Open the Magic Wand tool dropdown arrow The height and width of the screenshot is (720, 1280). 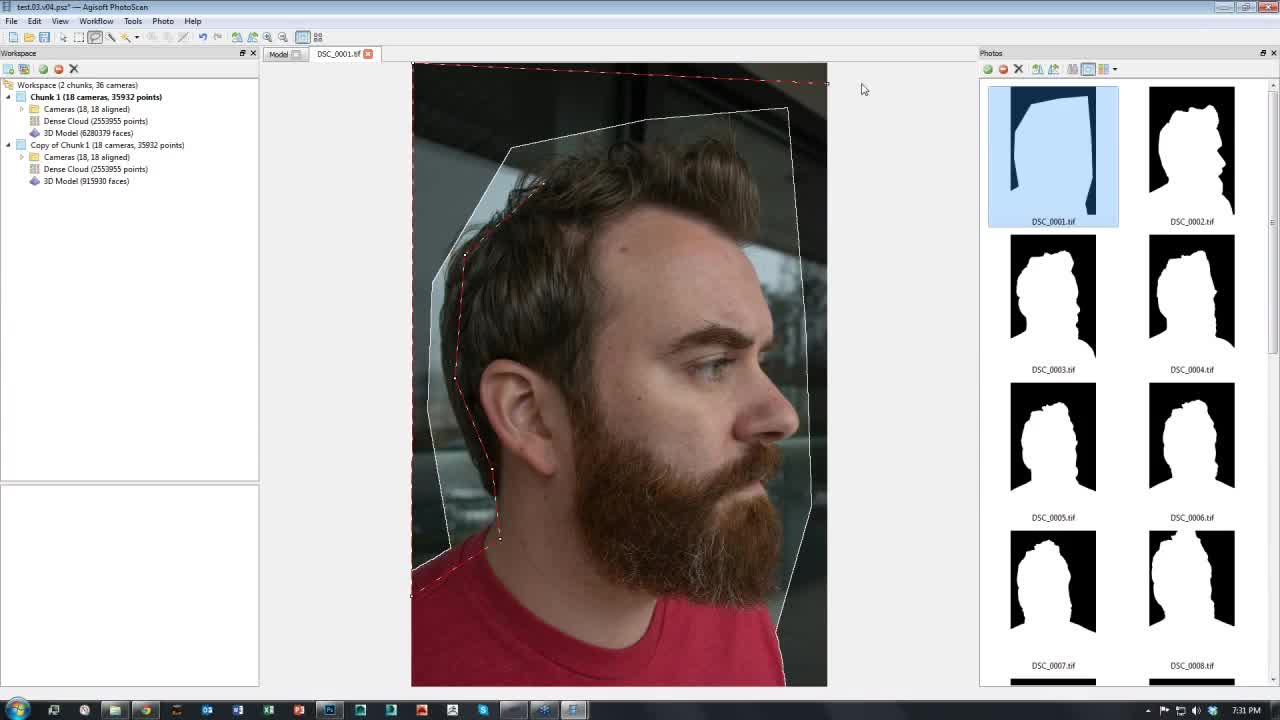pos(136,37)
